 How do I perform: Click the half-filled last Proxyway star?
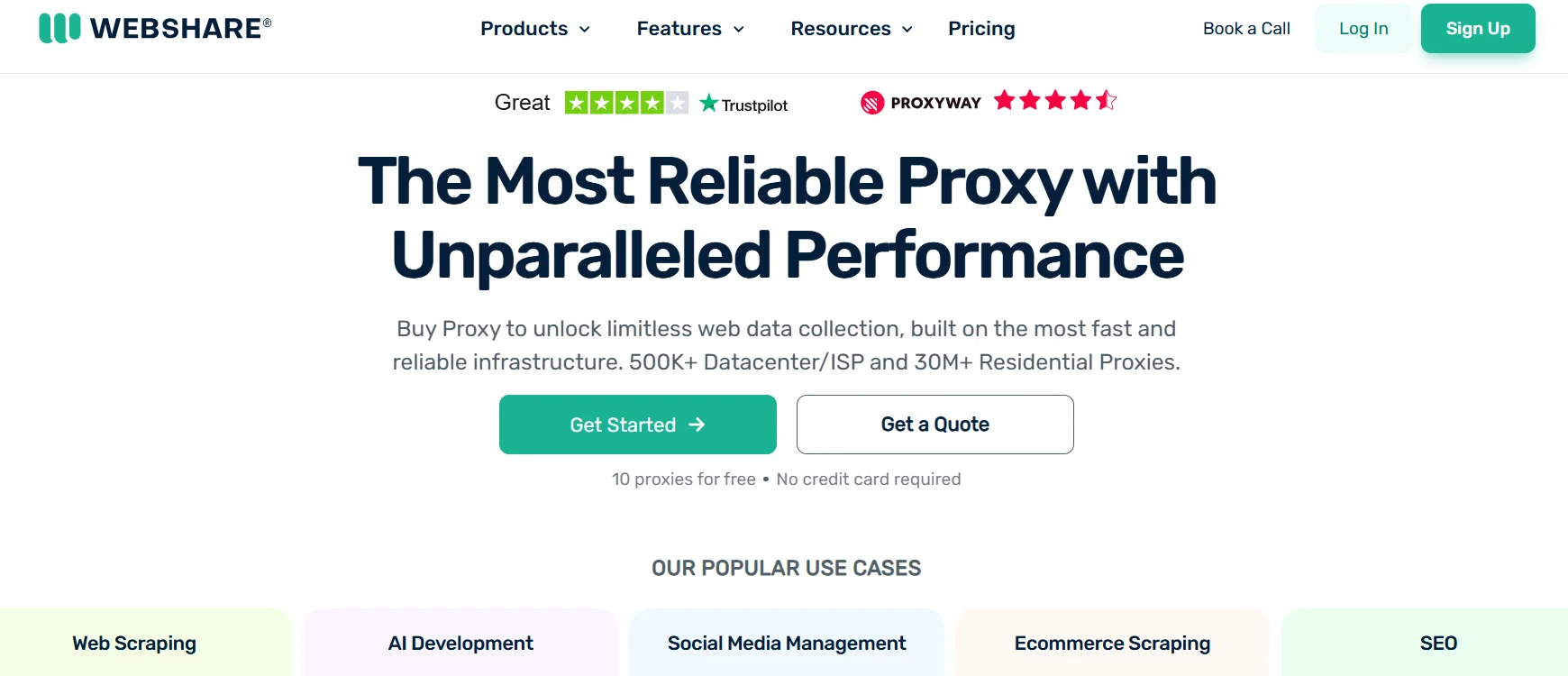[x=1107, y=101]
